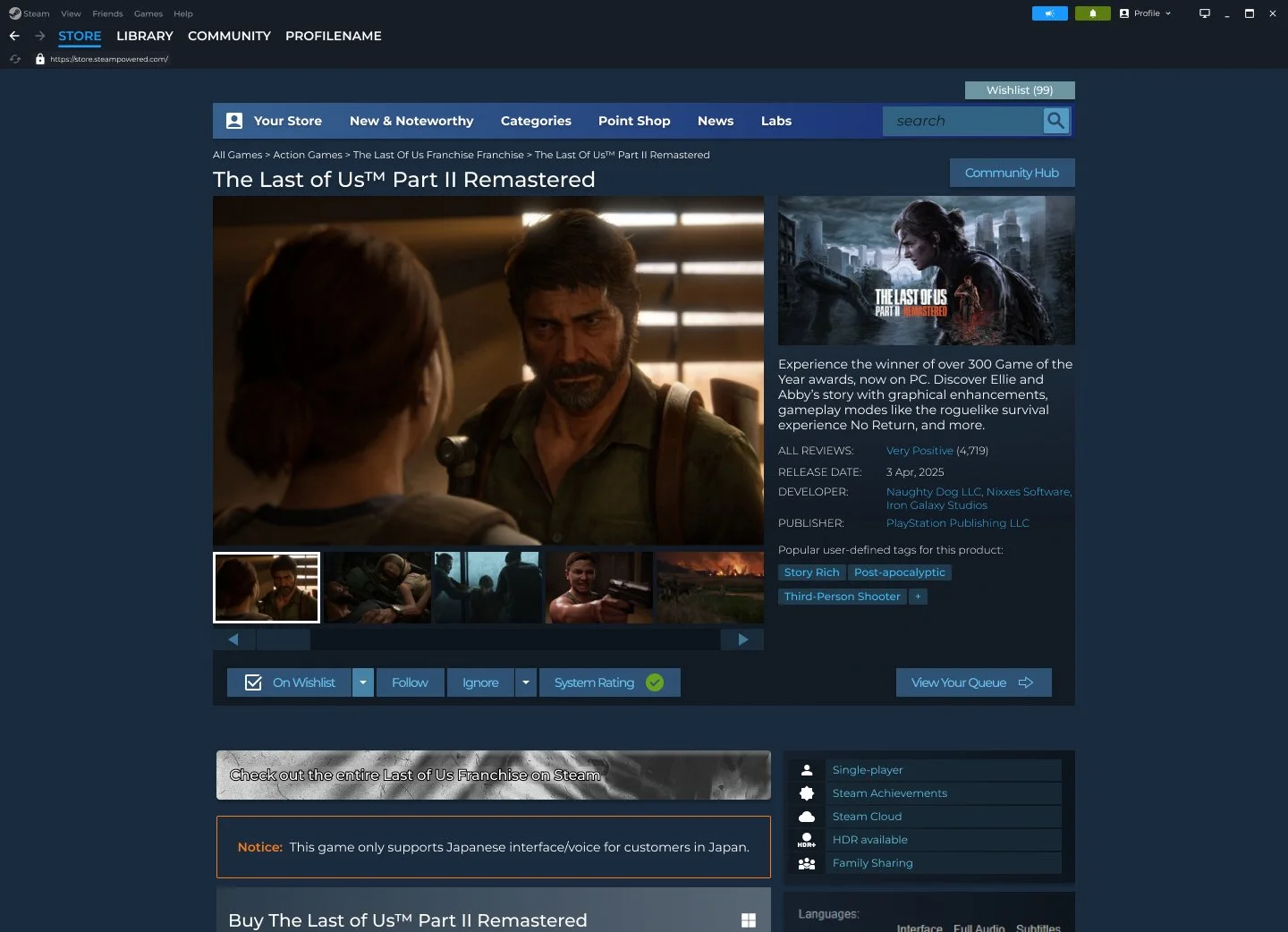
Task: Toggle the On Wishlist checkbox button
Action: point(289,682)
